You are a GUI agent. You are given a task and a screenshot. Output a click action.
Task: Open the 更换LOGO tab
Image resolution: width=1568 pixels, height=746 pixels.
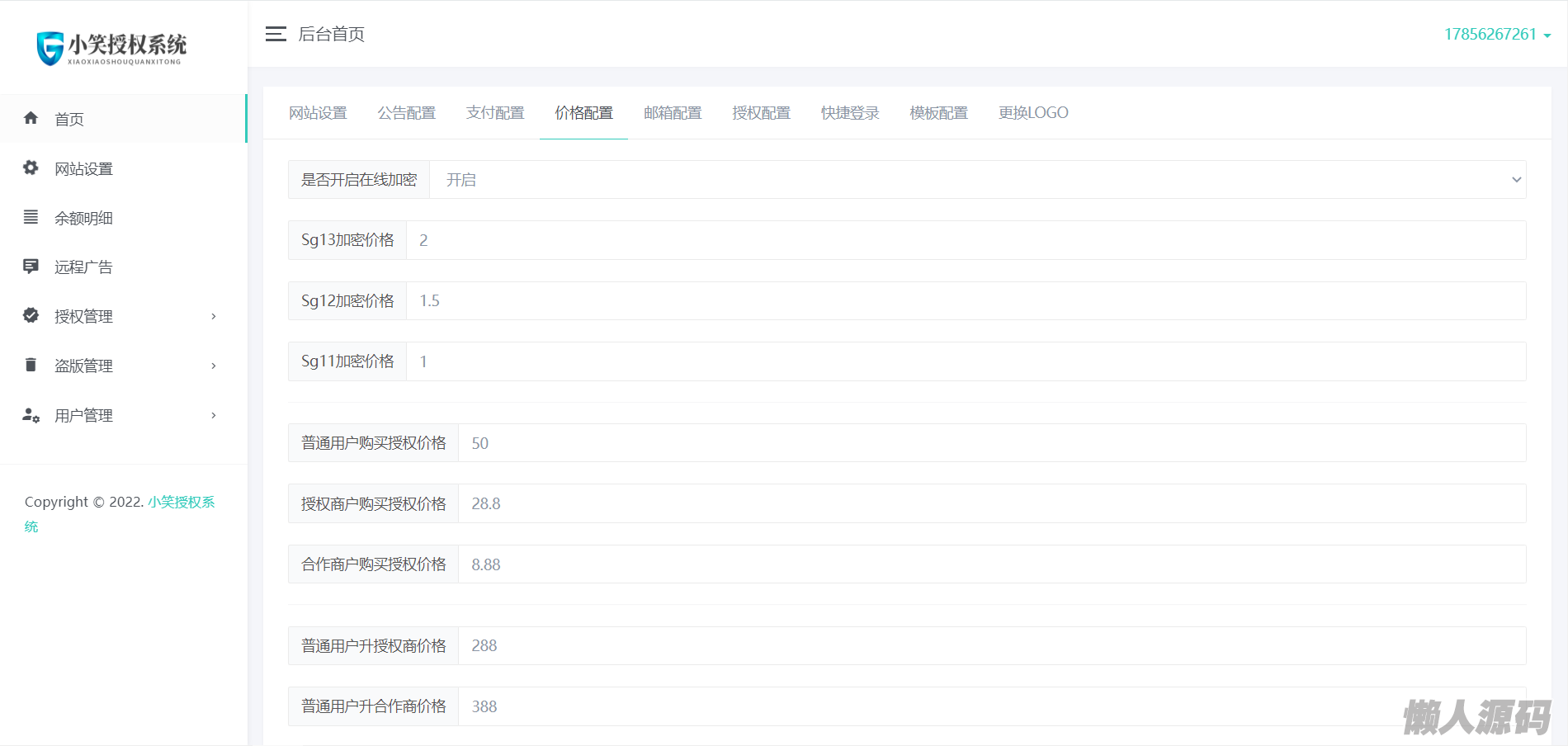click(1033, 113)
